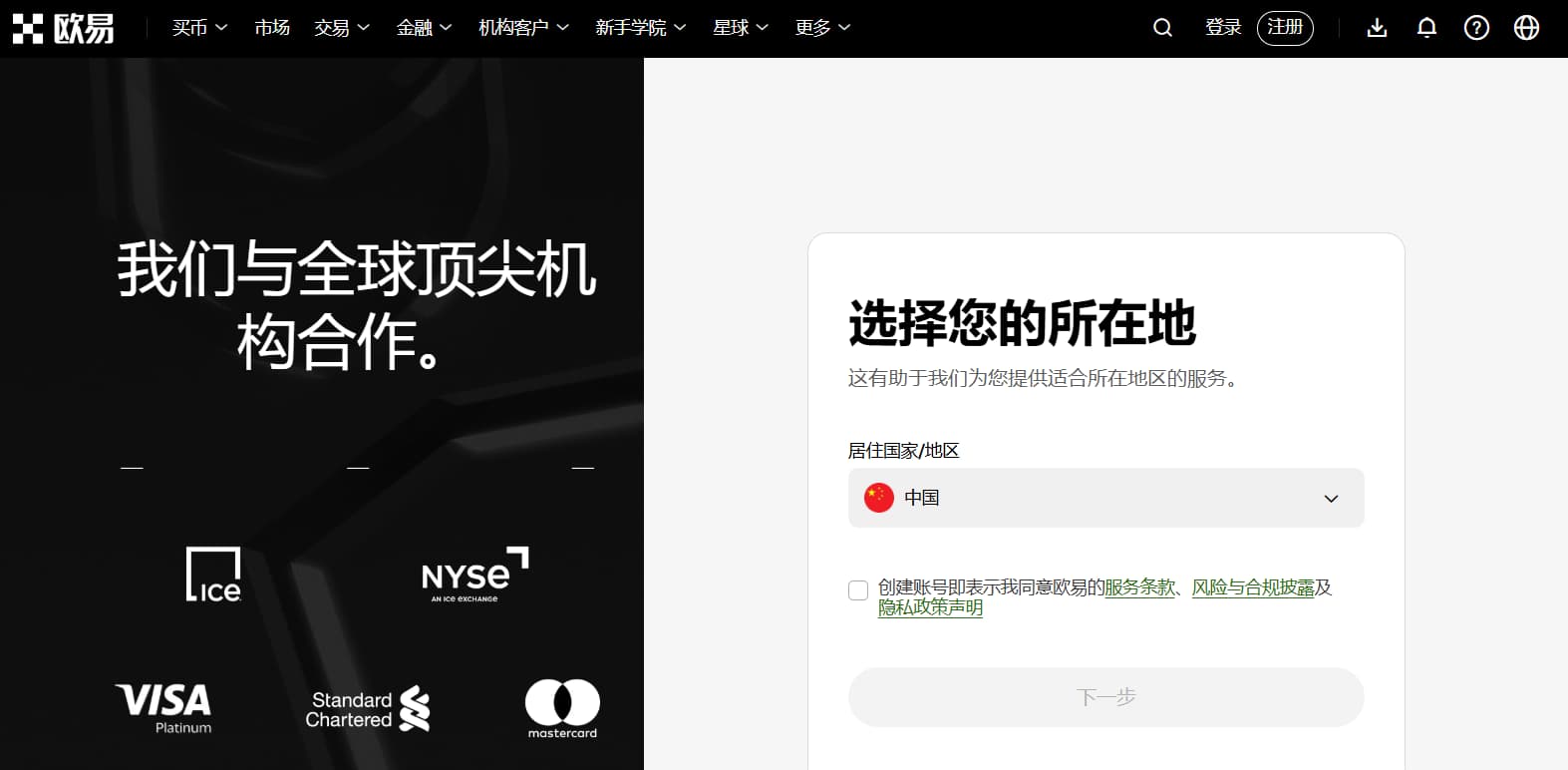Expand the 买币 menu
The image size is (1568, 770).
pos(199,28)
